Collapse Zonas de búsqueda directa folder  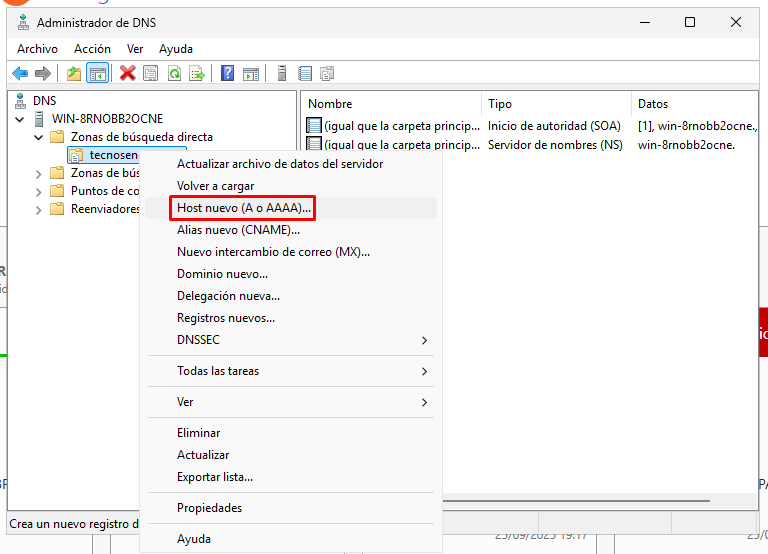click(39, 137)
